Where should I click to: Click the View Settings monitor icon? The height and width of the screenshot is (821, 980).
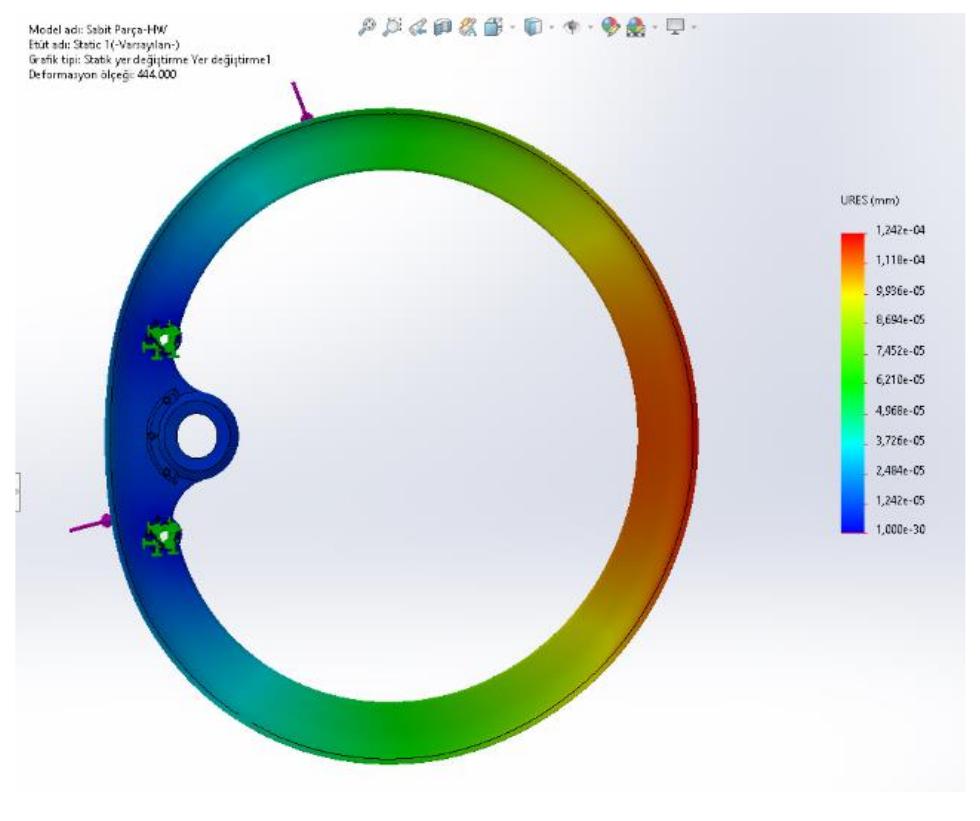click(x=676, y=27)
